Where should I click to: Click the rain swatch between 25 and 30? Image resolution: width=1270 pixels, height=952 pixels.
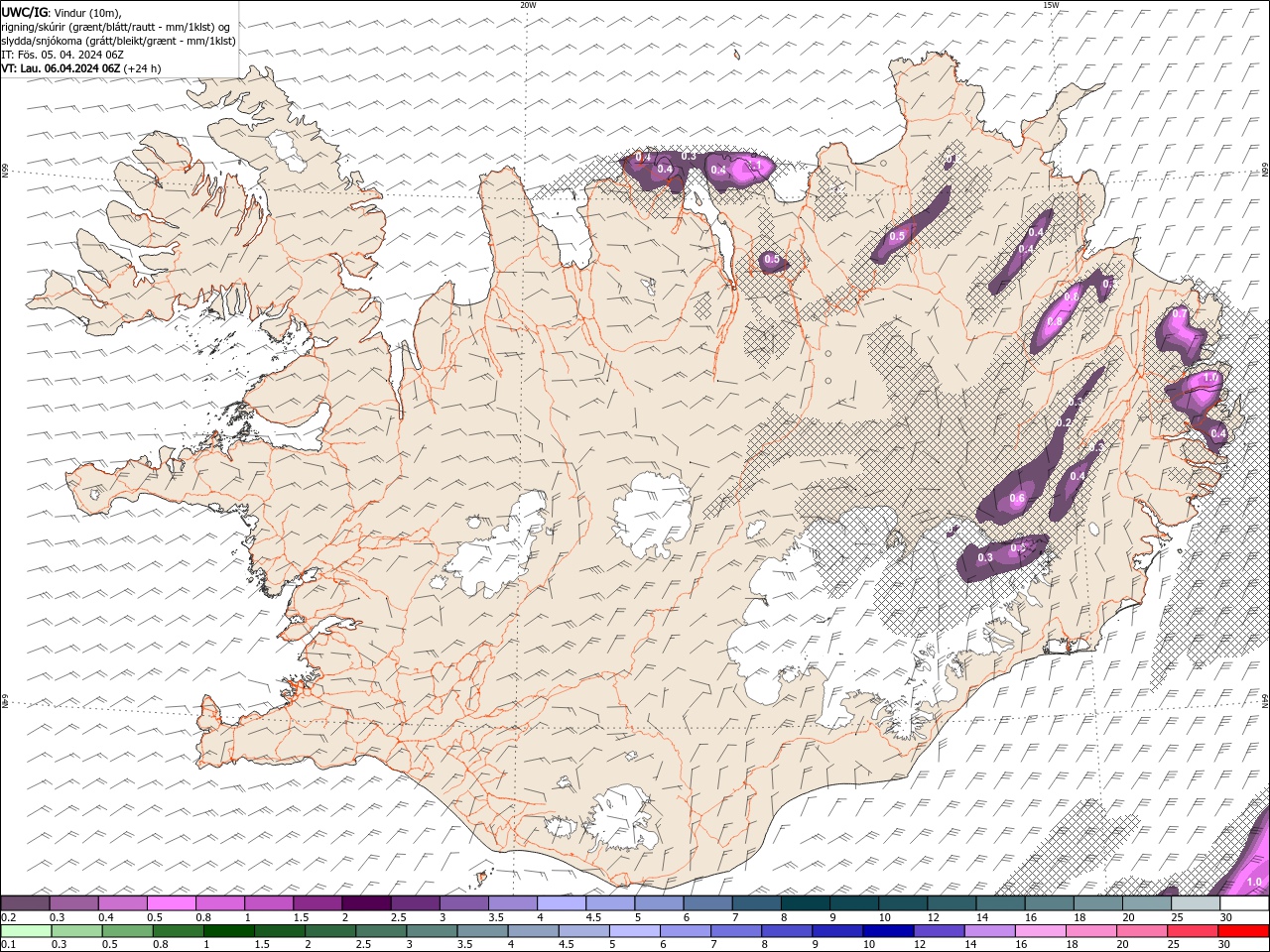point(1194,931)
